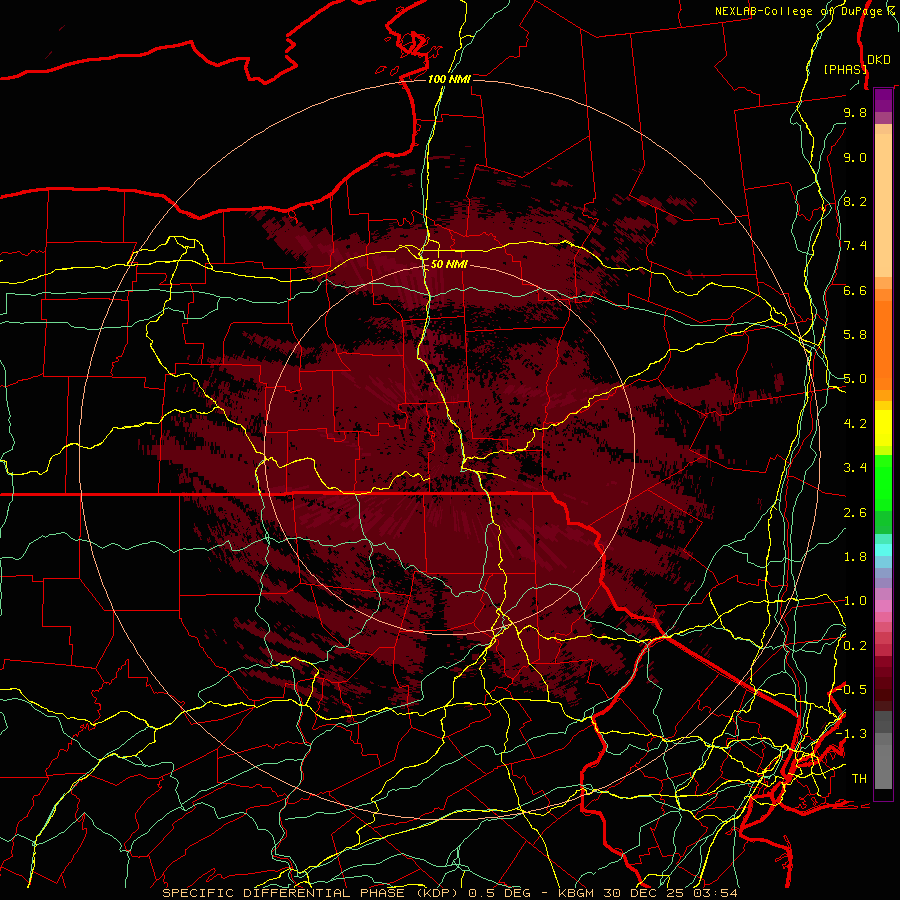This screenshot has width=900, height=900.
Task: Pick the yellow swatch beside 4.2
Action: (x=883, y=428)
